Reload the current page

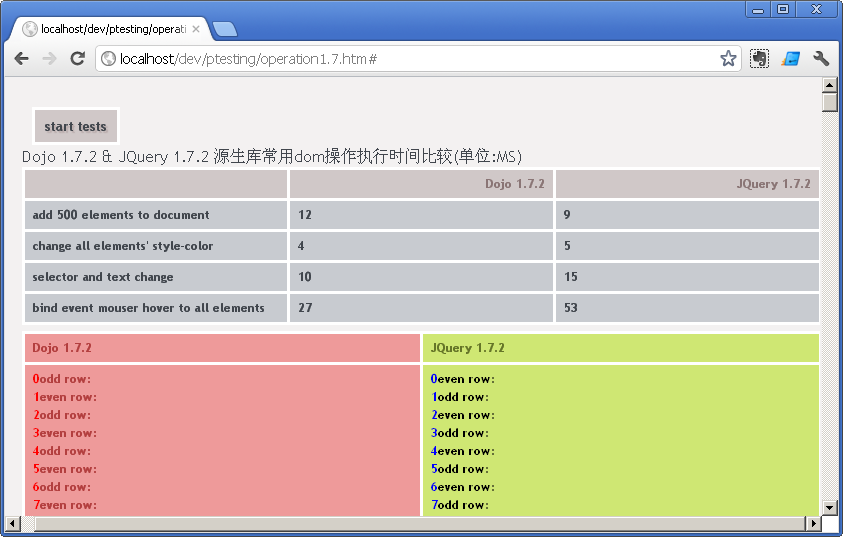click(x=78, y=58)
